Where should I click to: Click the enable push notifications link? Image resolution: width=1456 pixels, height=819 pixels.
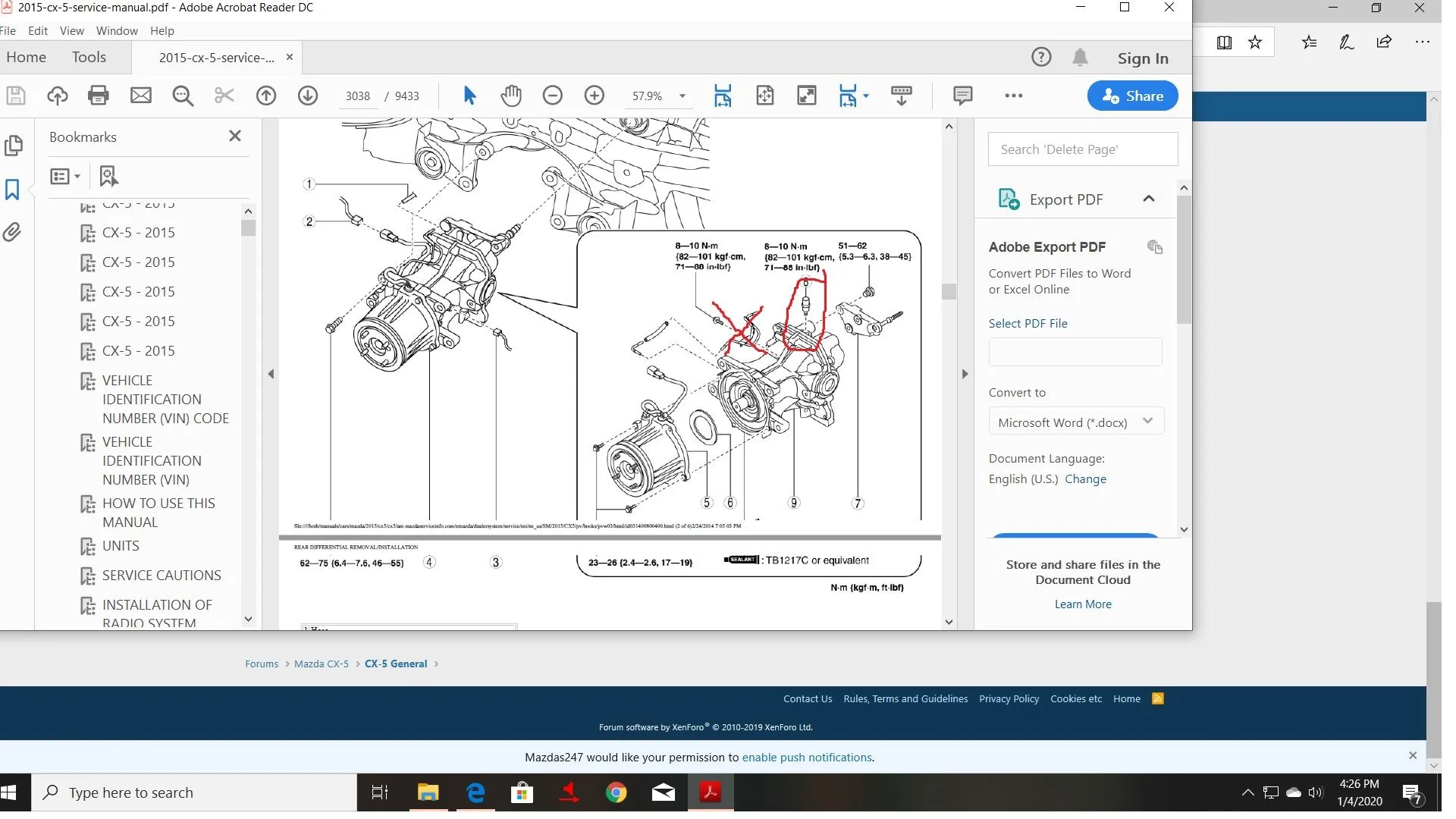click(807, 757)
